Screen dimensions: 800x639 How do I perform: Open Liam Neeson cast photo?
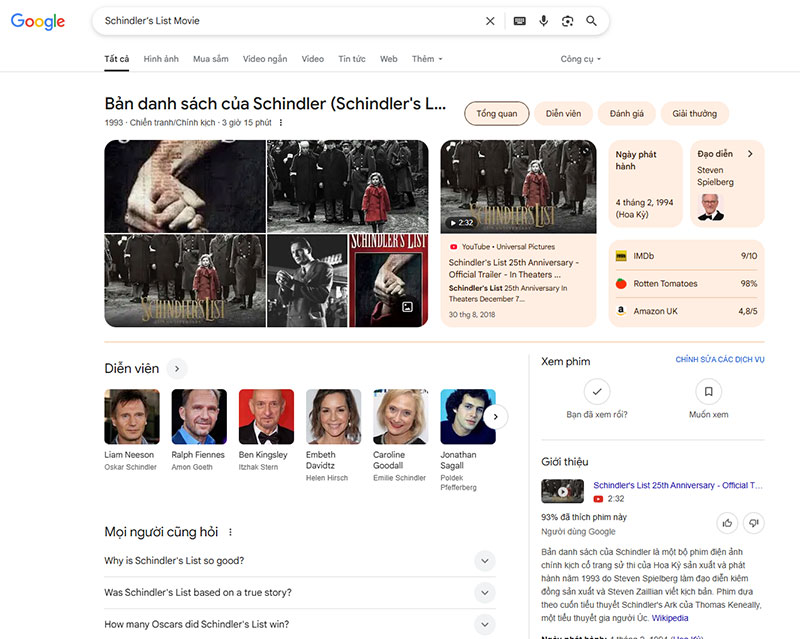tap(132, 416)
